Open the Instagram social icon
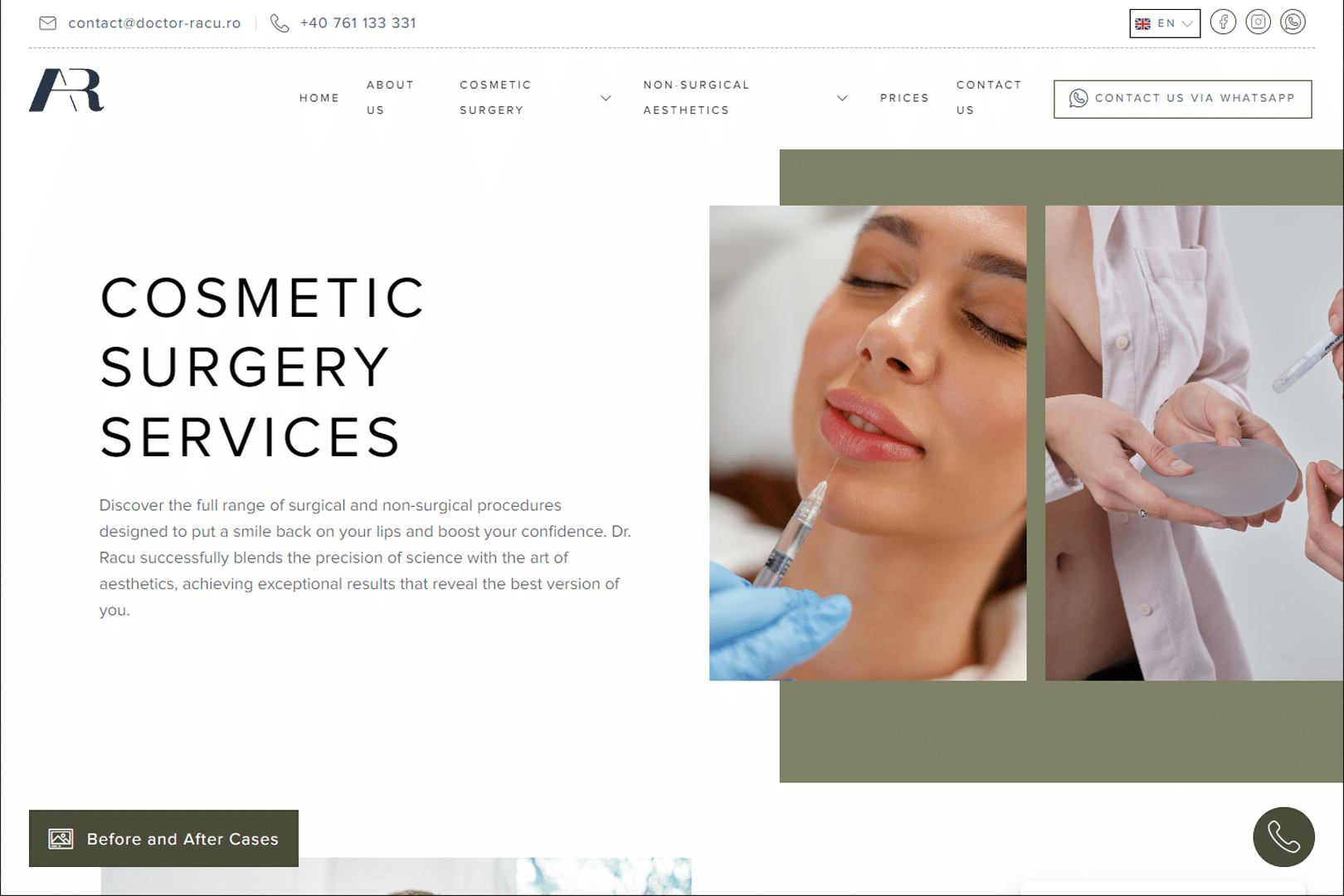The image size is (1344, 896). tap(1258, 22)
